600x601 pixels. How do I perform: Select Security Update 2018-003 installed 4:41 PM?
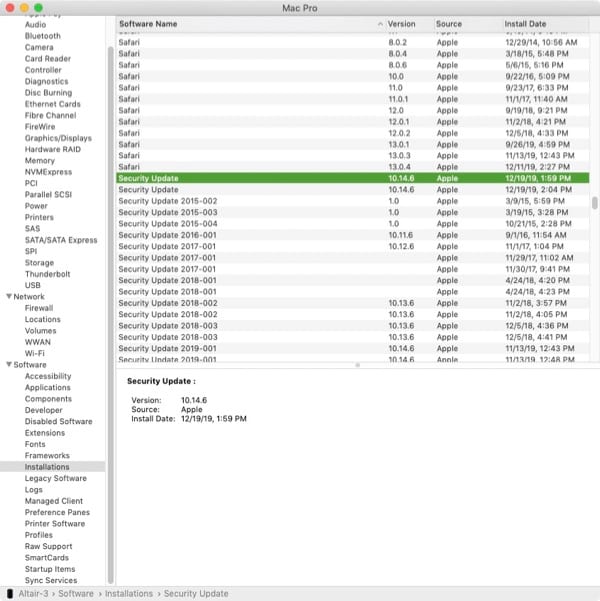[353, 337]
